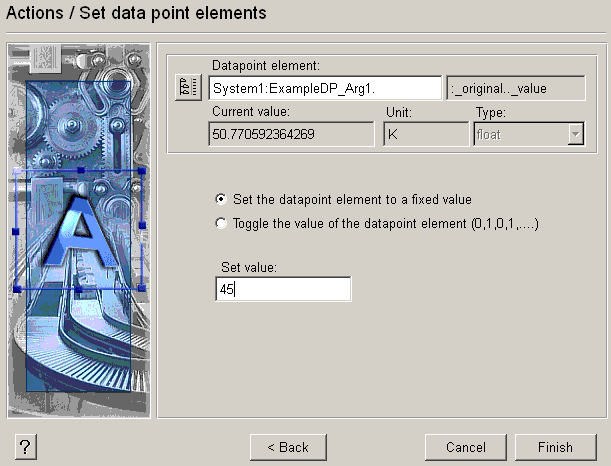
Task: Click the Unit field showing K
Action: (x=425, y=134)
